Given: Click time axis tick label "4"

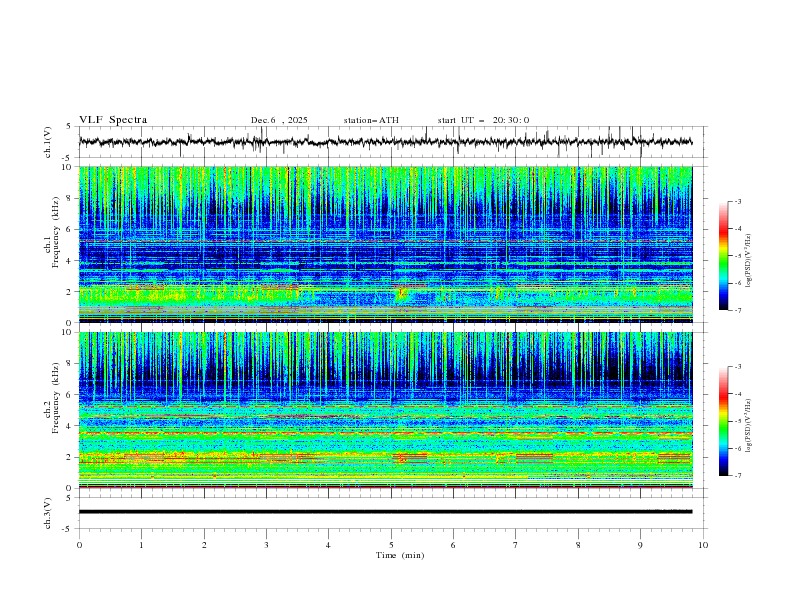Looking at the screenshot, I should (328, 545).
